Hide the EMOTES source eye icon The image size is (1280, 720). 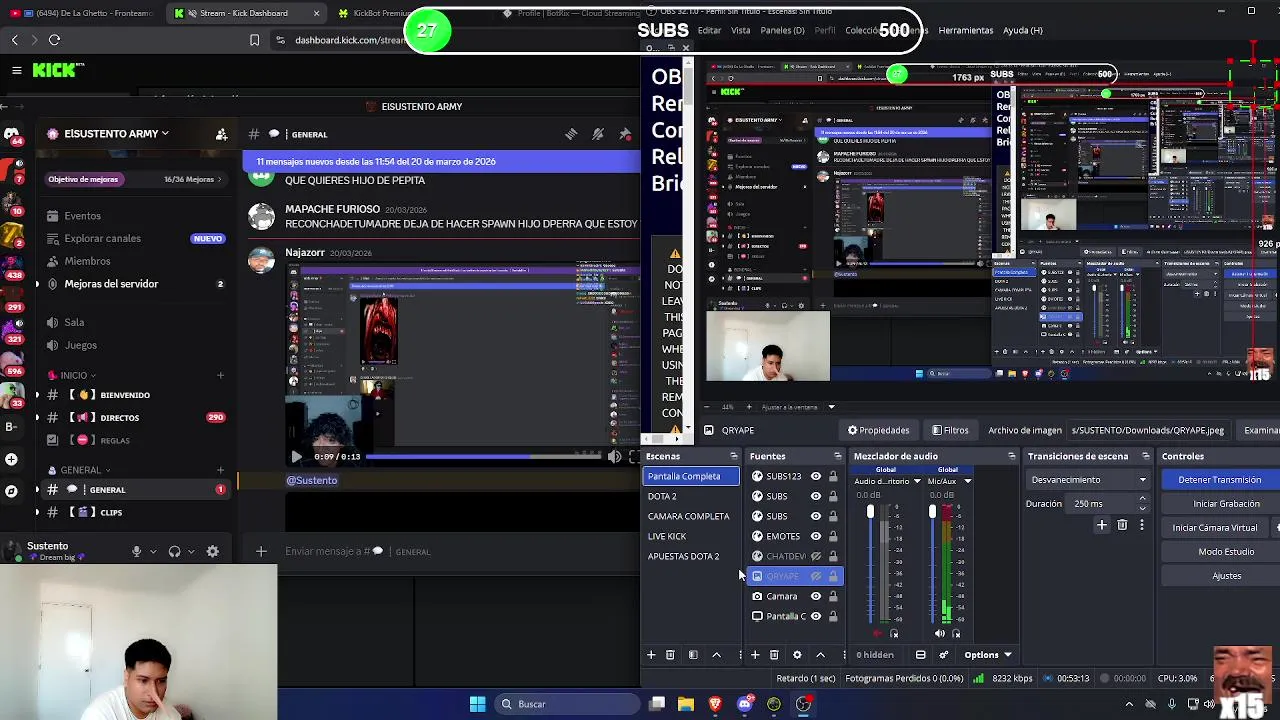point(816,536)
